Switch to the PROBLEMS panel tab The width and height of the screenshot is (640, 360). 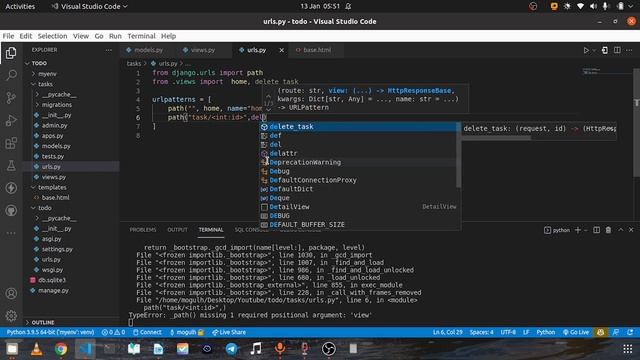(x=143, y=230)
